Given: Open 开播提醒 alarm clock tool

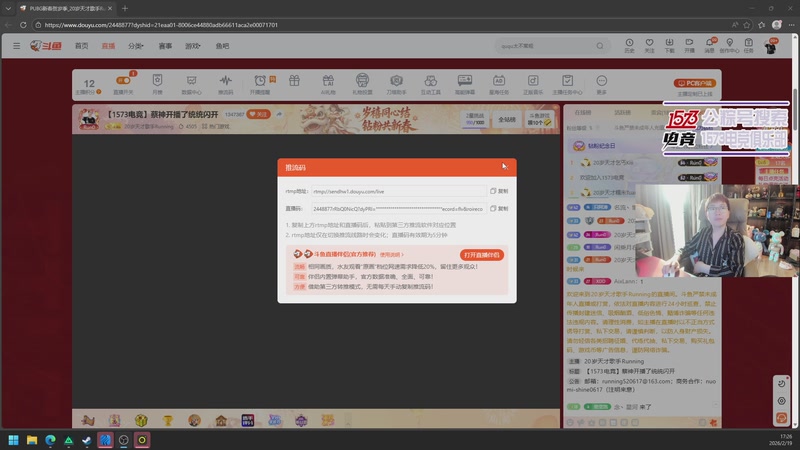Looking at the screenshot, I should pos(260,84).
